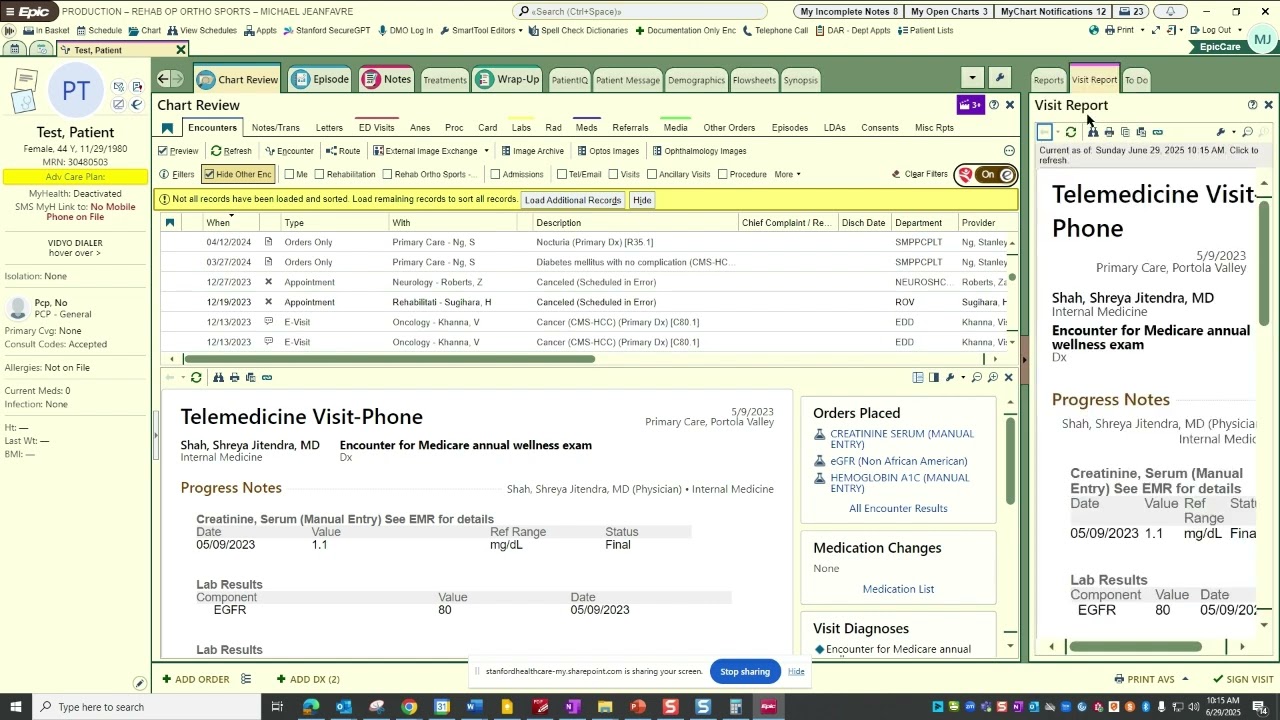The width and height of the screenshot is (1280, 720).
Task: Open the Log Out dropdown arrow
Action: [1240, 31]
